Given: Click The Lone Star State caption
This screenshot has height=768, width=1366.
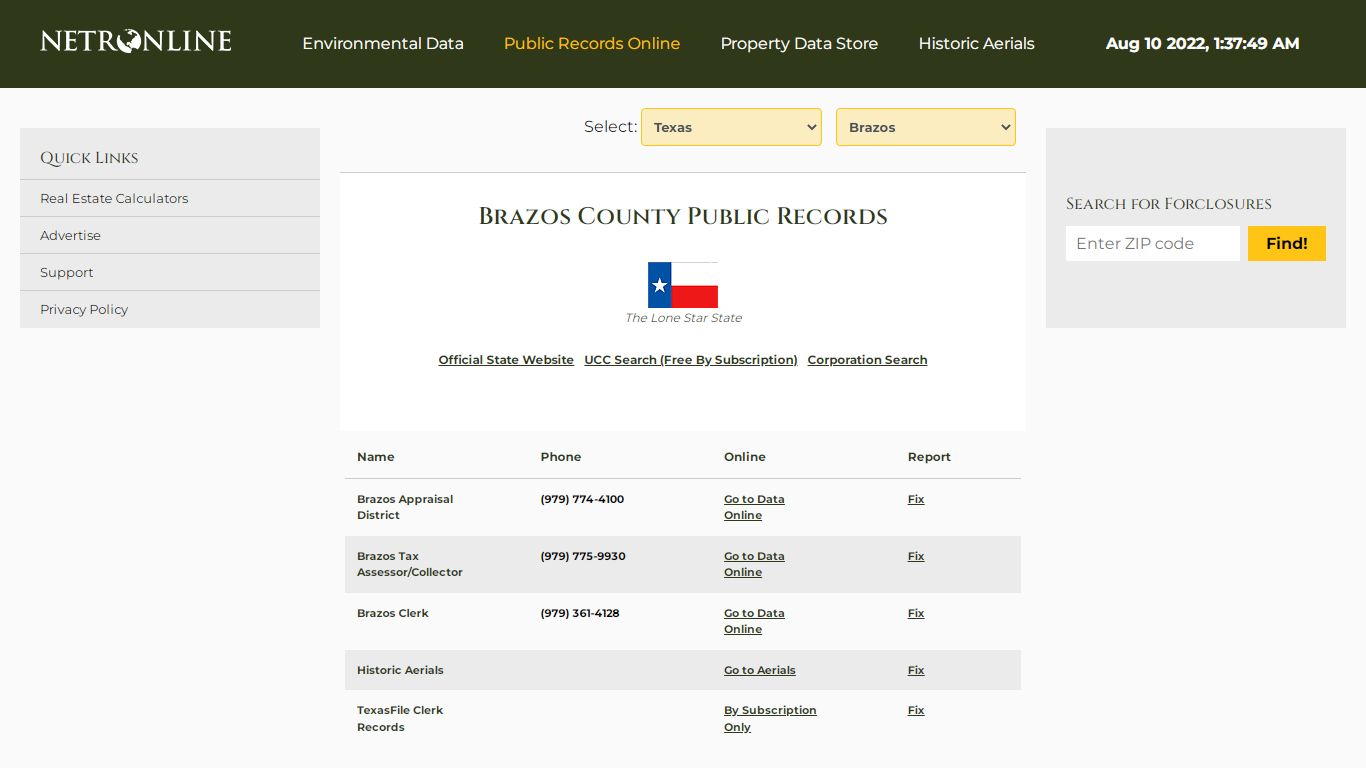Looking at the screenshot, I should [x=683, y=318].
